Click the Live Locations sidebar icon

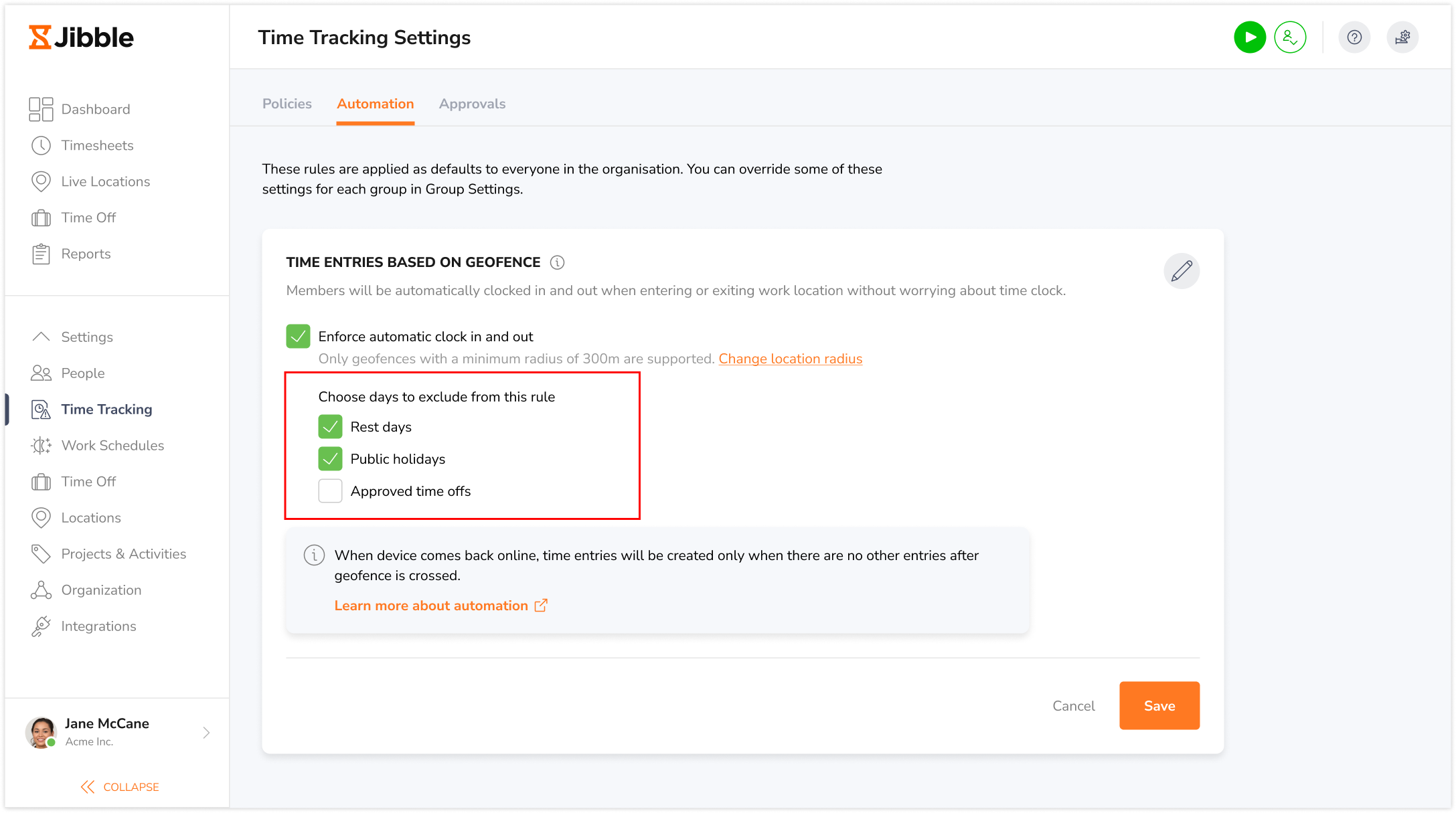pos(41,181)
